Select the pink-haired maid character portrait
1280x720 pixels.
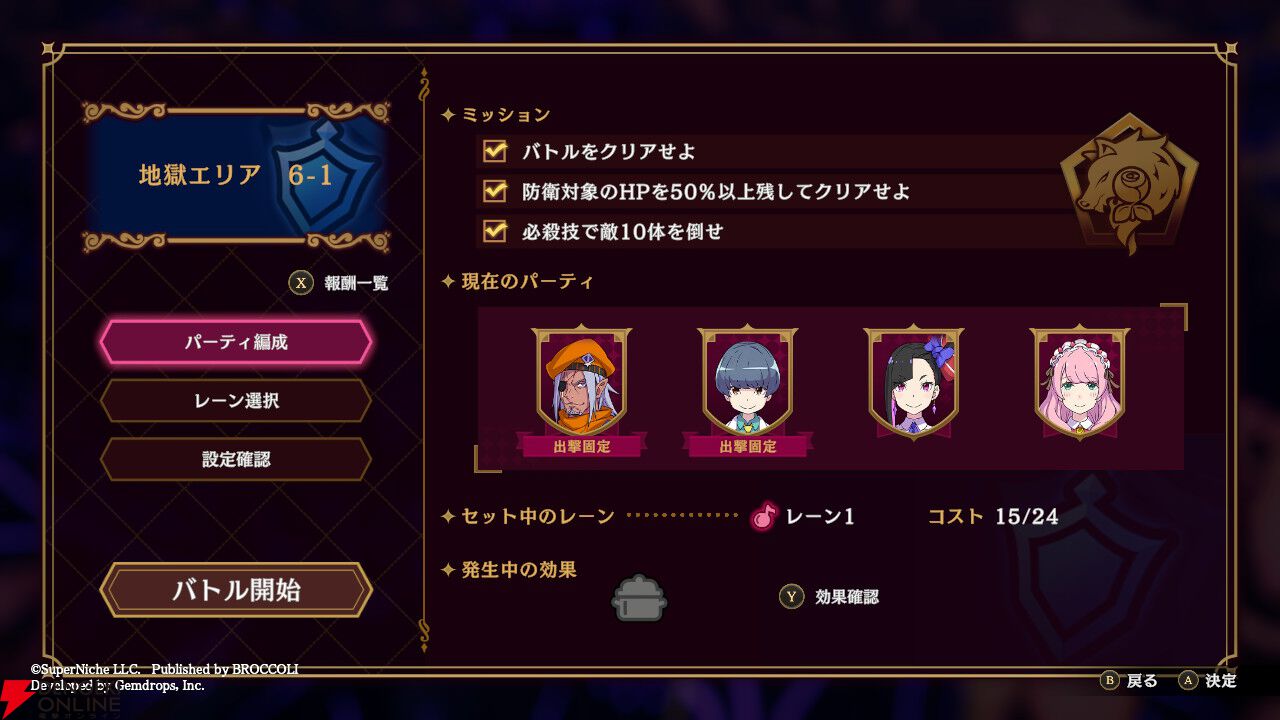point(1080,383)
